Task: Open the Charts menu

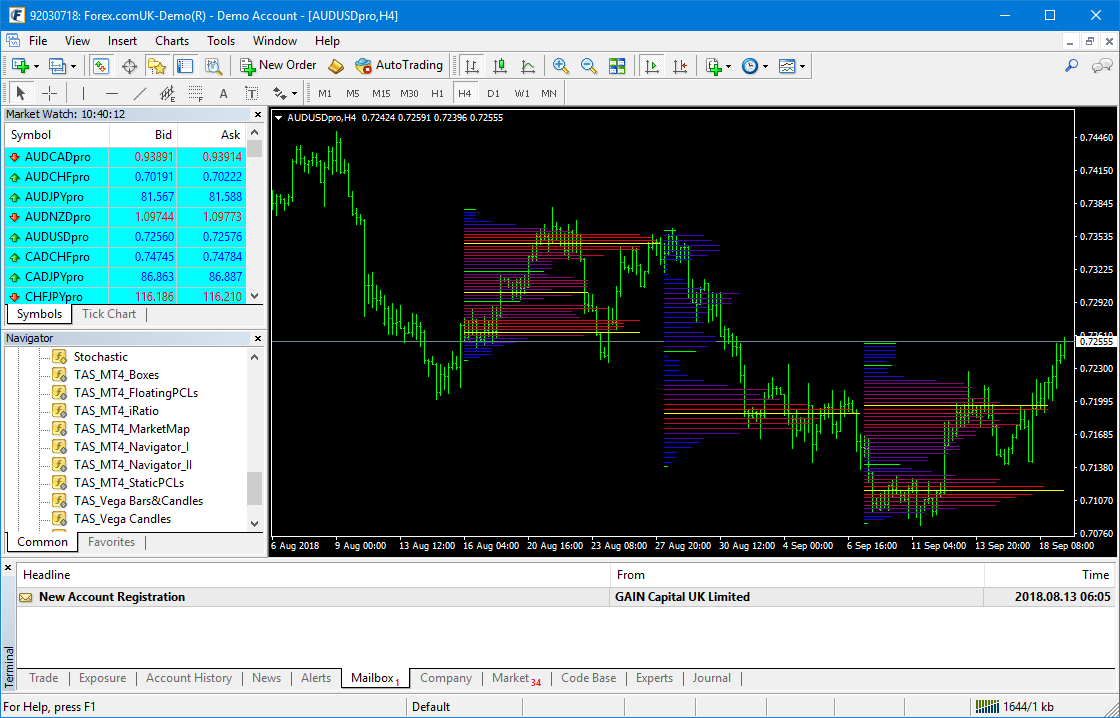Action: [x=172, y=41]
